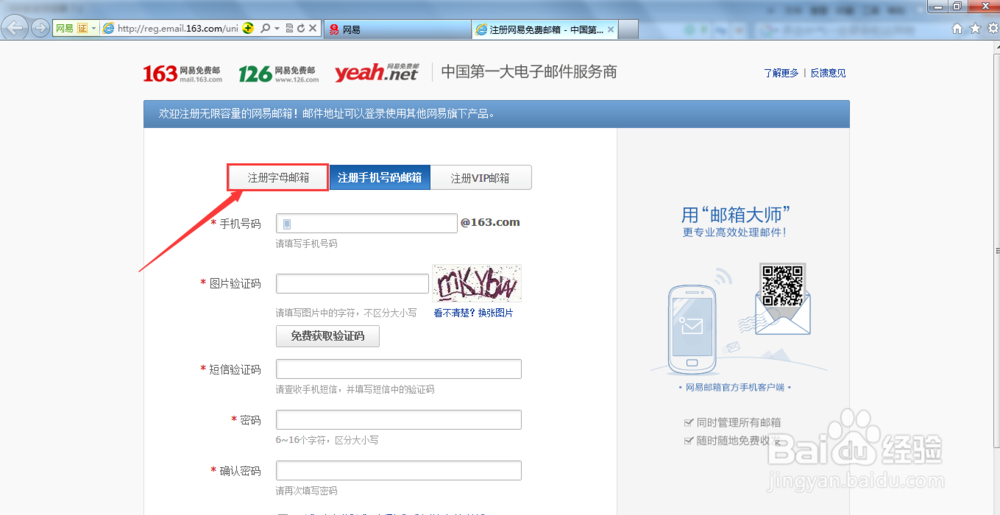Click the 请再次填写密码 hint
The image size is (1000, 515).
point(306,491)
